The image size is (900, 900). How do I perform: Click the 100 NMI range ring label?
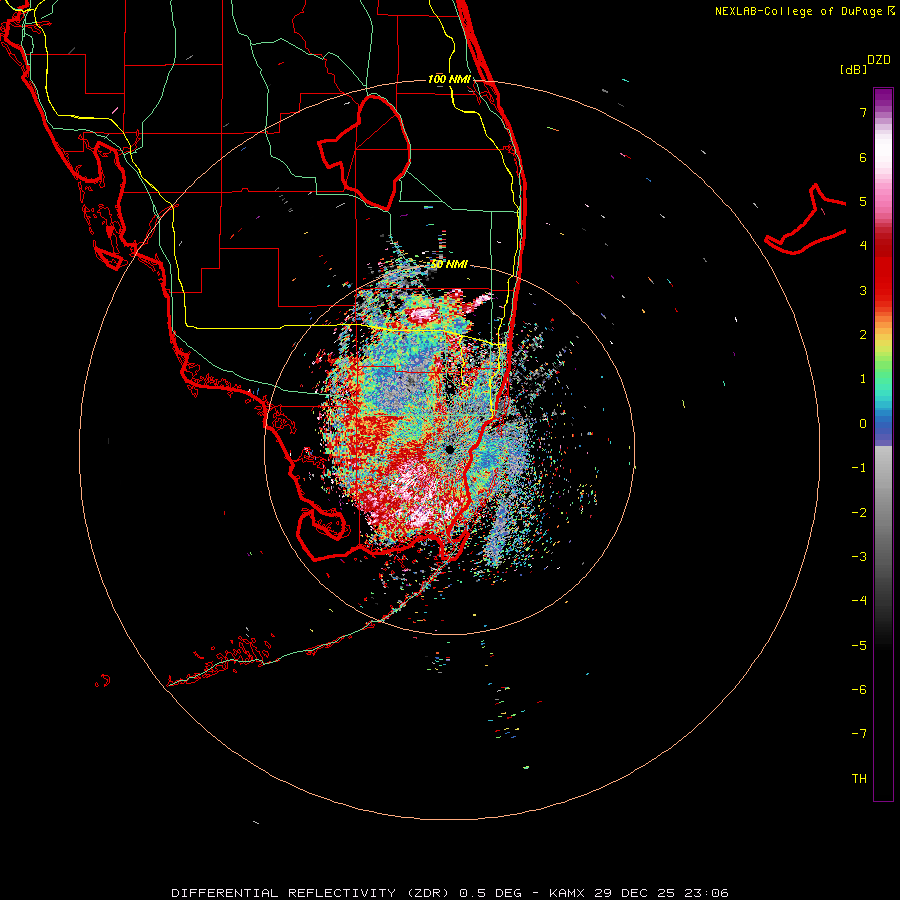click(x=449, y=79)
